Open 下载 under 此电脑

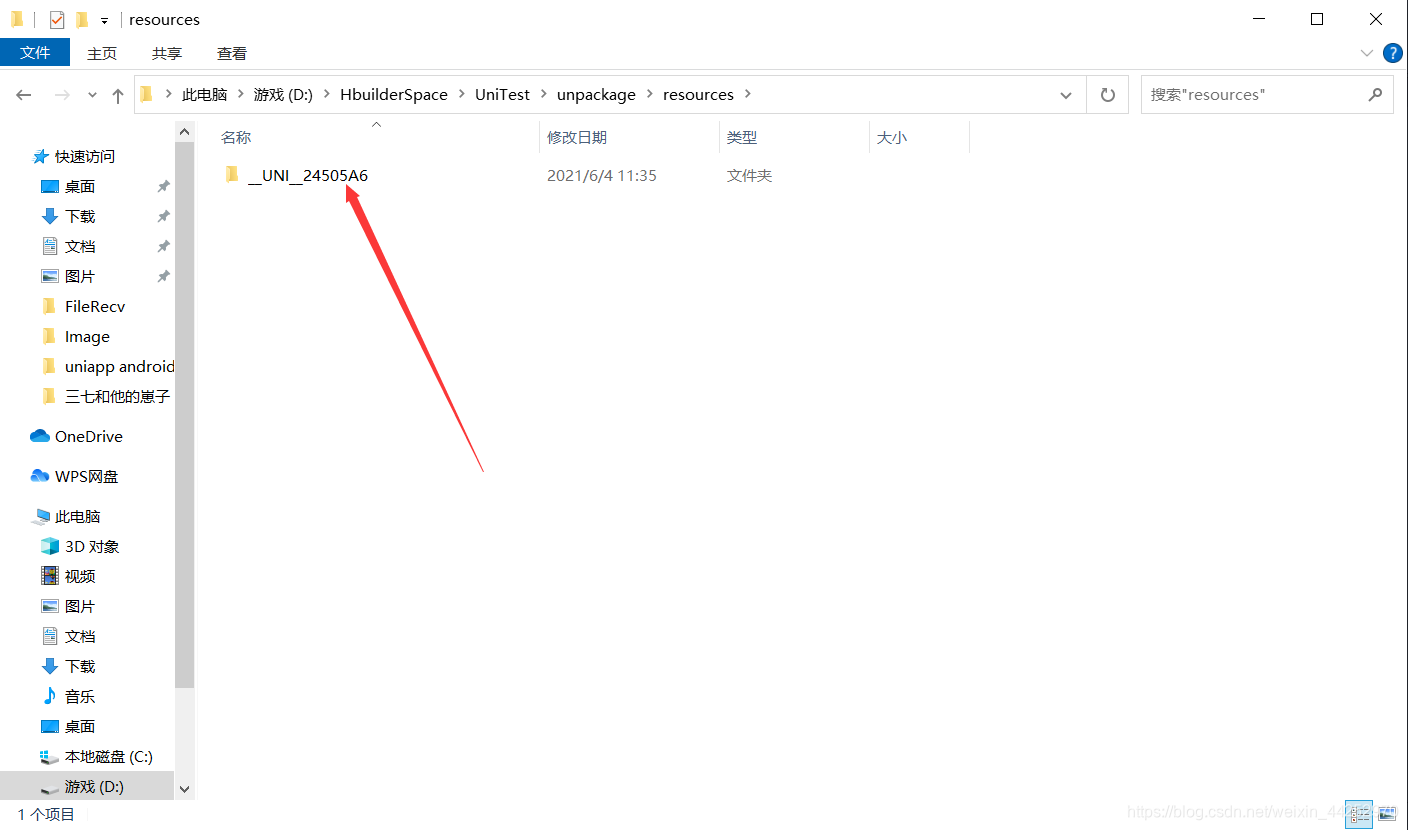80,666
